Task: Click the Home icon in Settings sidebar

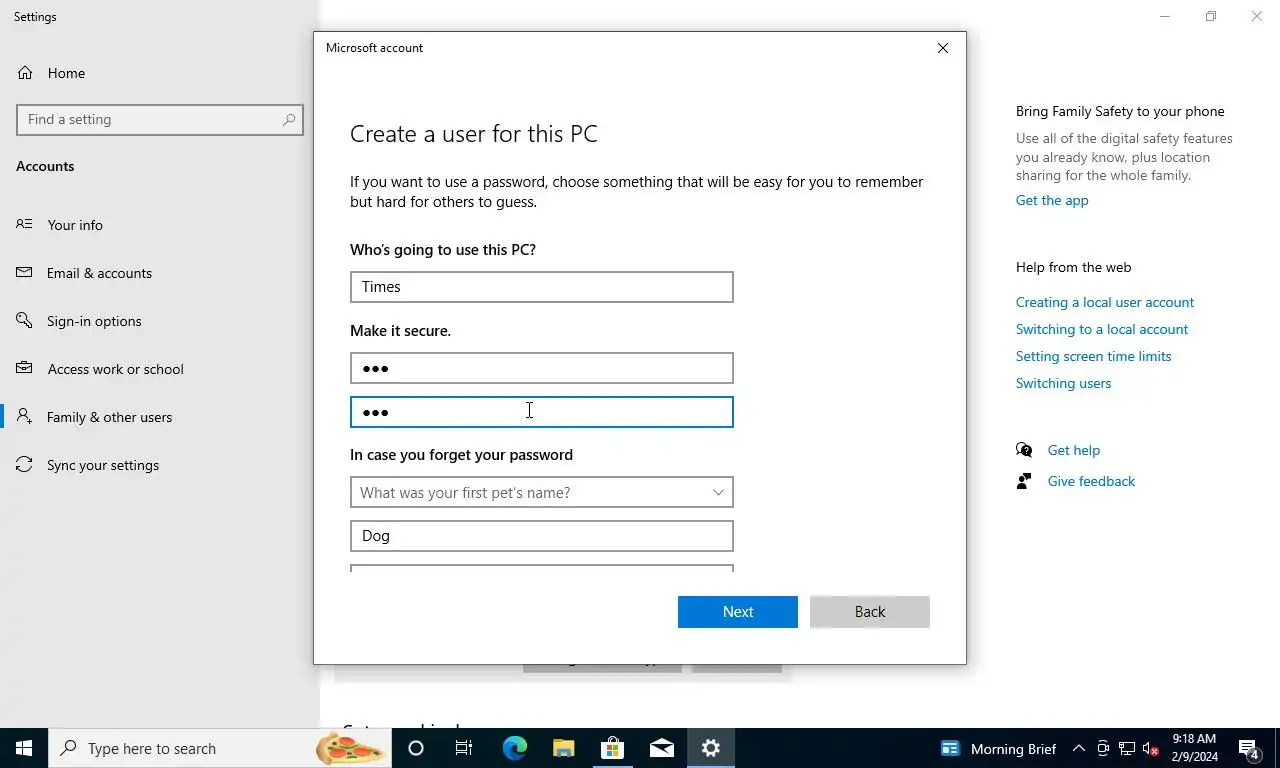Action: pos(25,73)
